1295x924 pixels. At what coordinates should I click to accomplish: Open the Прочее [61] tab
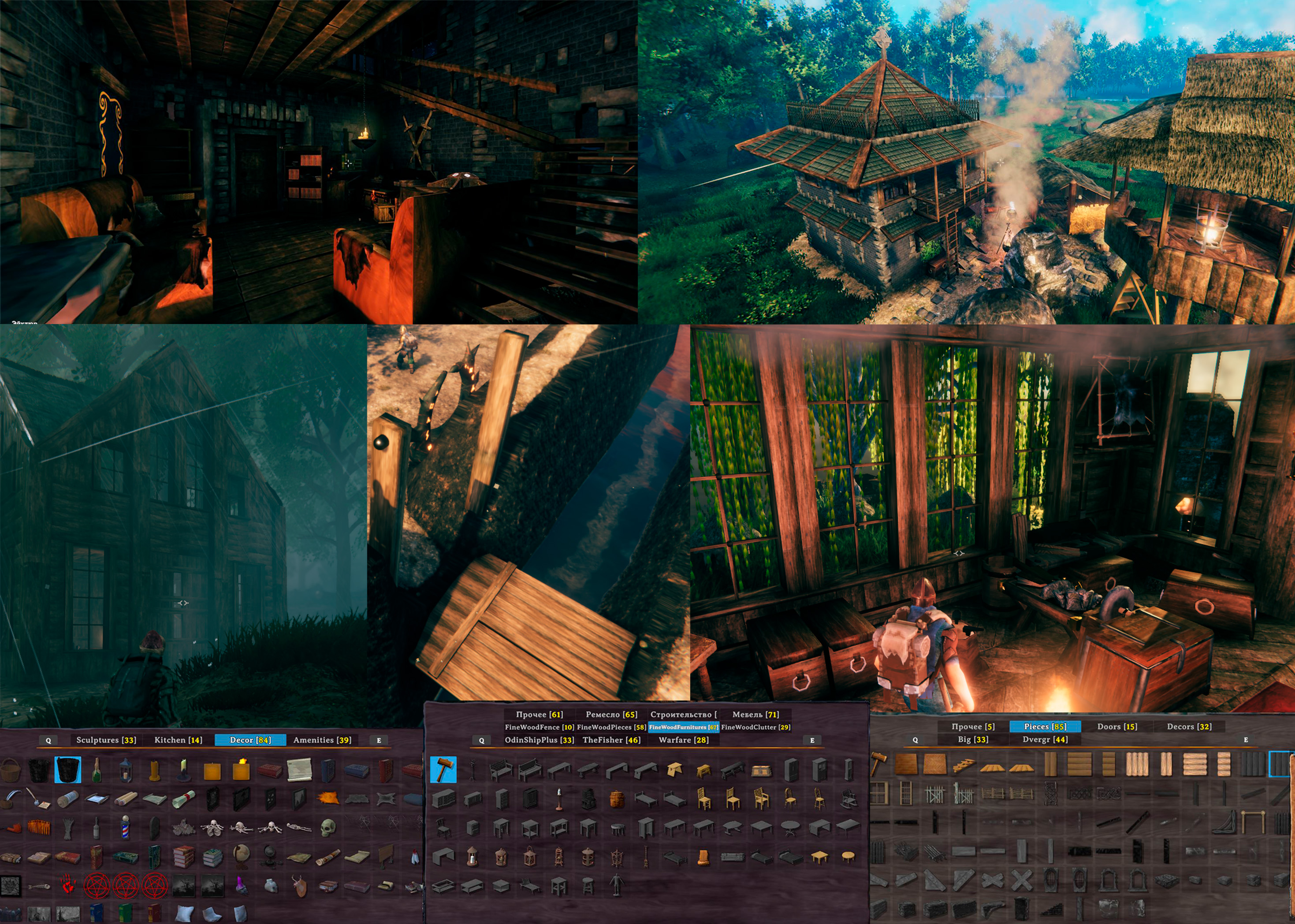click(539, 715)
